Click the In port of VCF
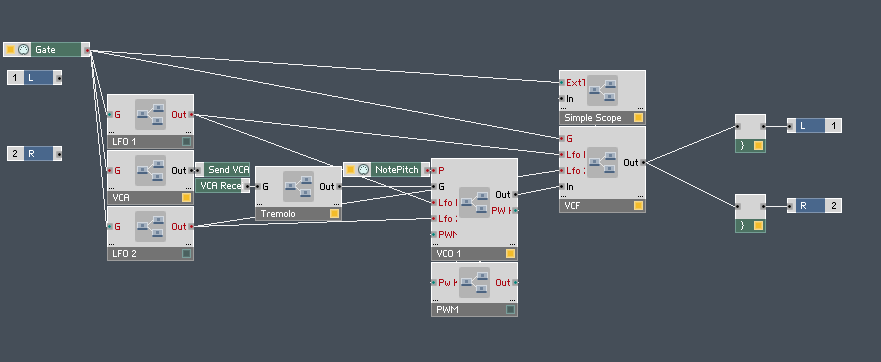Screen dimensions: 881x362 [562, 187]
